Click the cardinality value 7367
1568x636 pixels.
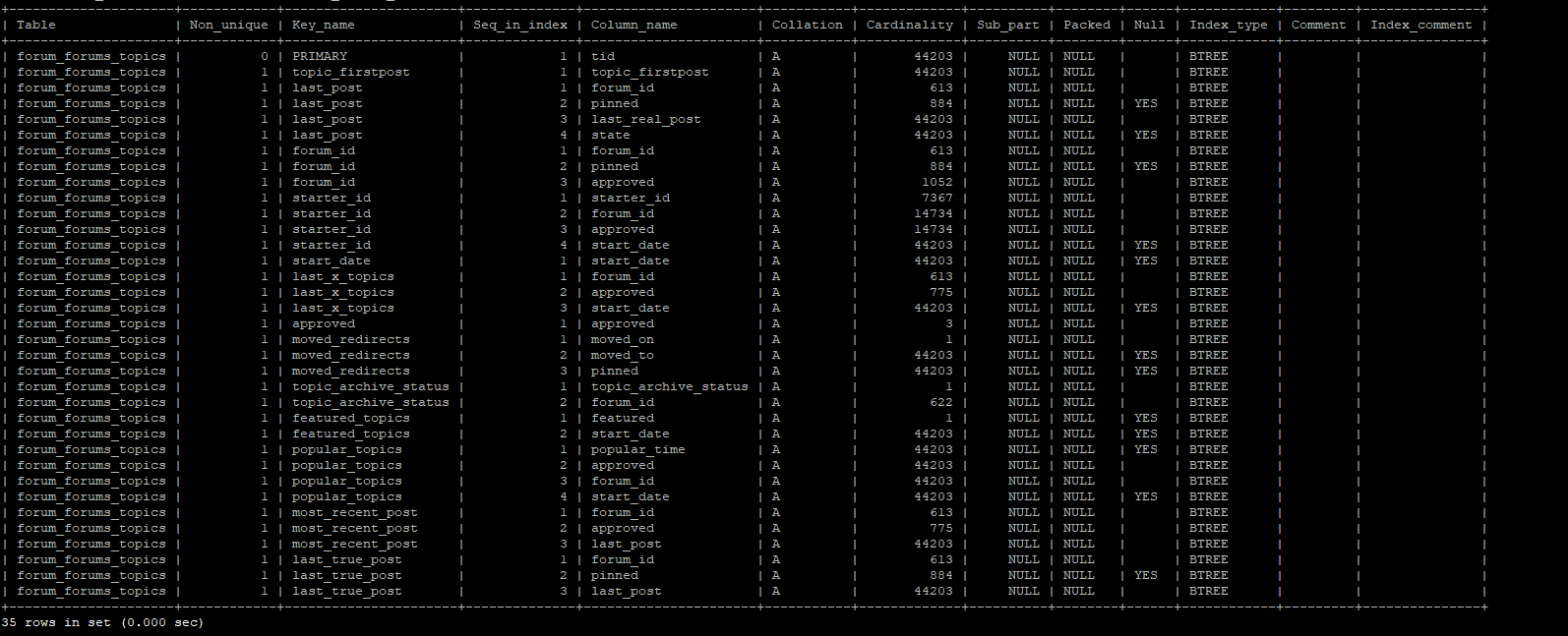coord(936,198)
